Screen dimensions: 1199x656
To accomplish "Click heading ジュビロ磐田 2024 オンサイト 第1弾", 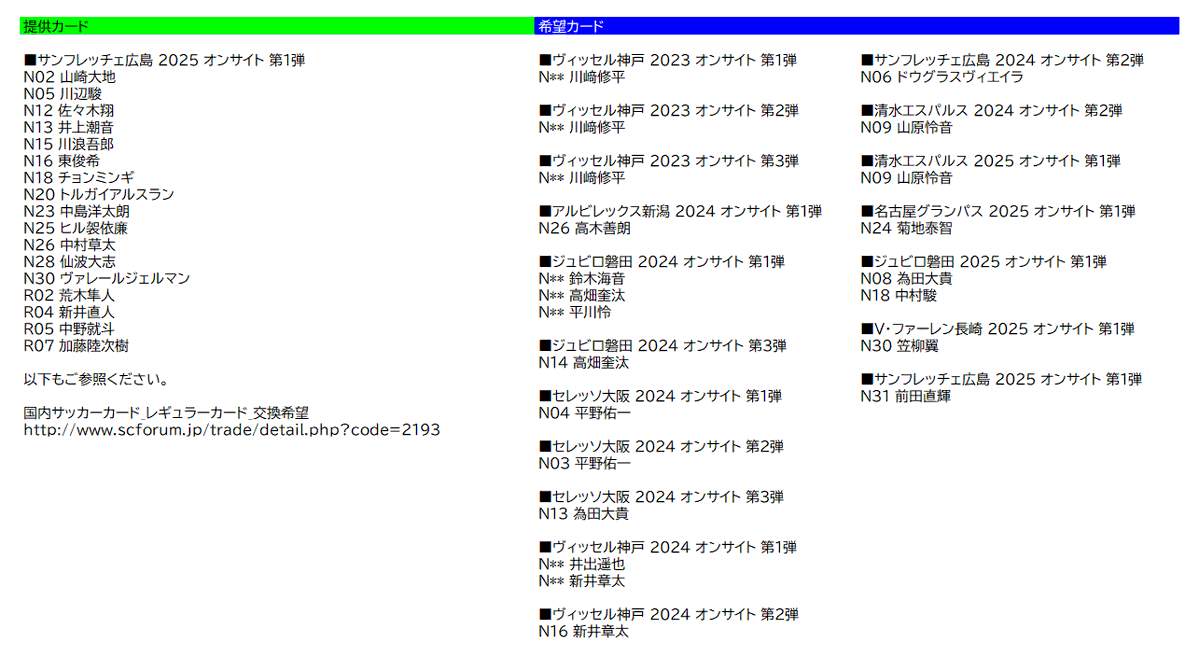I will [661, 262].
